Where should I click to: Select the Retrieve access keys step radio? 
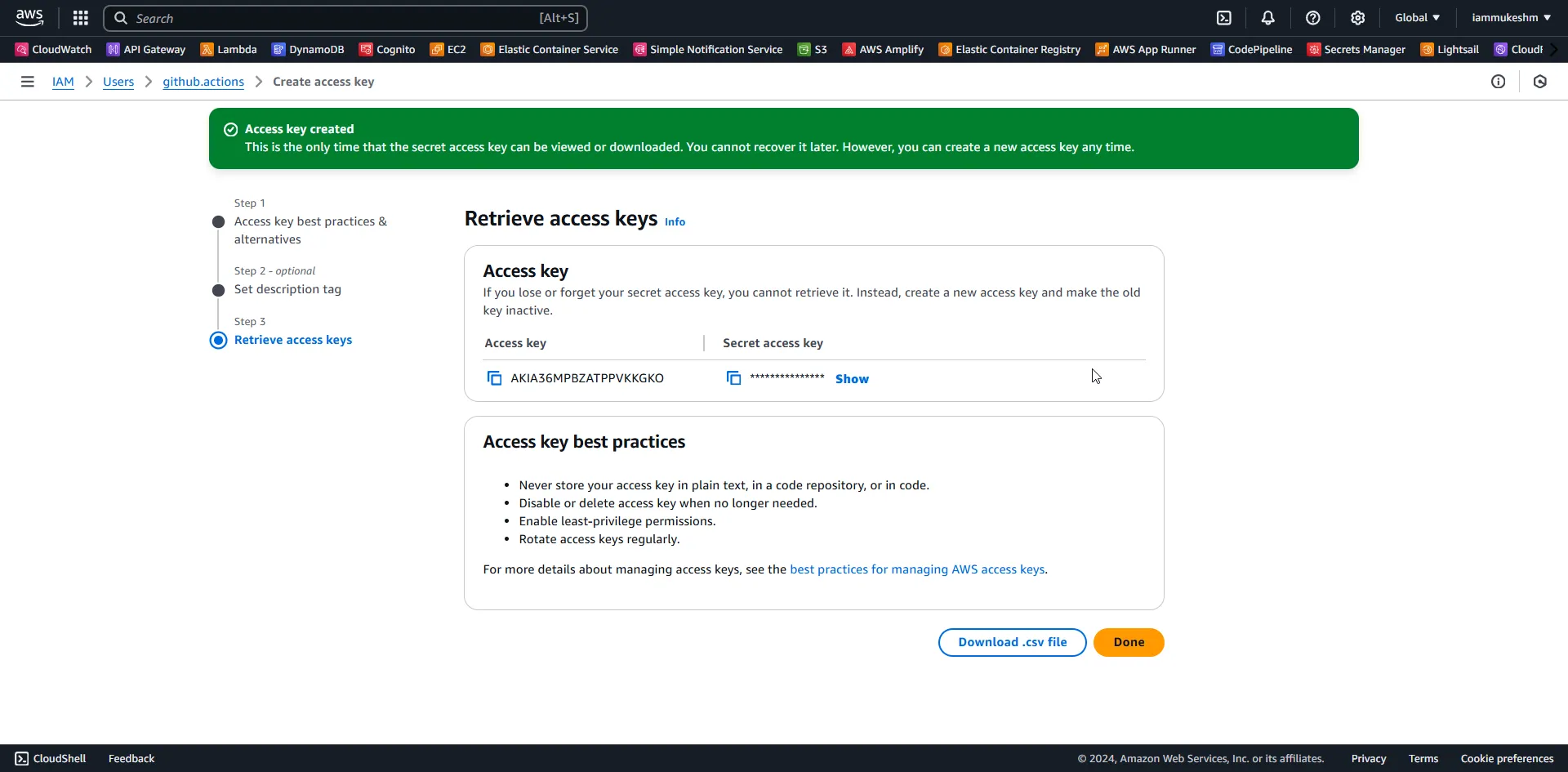click(x=218, y=341)
